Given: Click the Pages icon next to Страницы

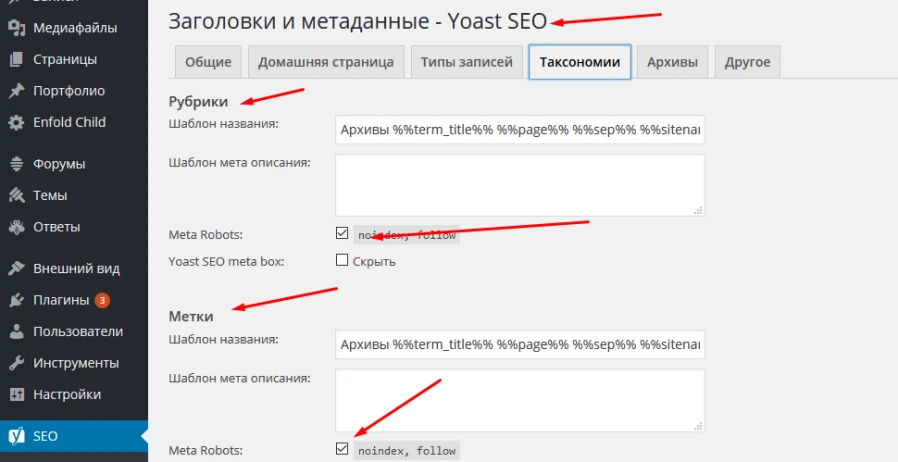Looking at the screenshot, I should pos(17,59).
